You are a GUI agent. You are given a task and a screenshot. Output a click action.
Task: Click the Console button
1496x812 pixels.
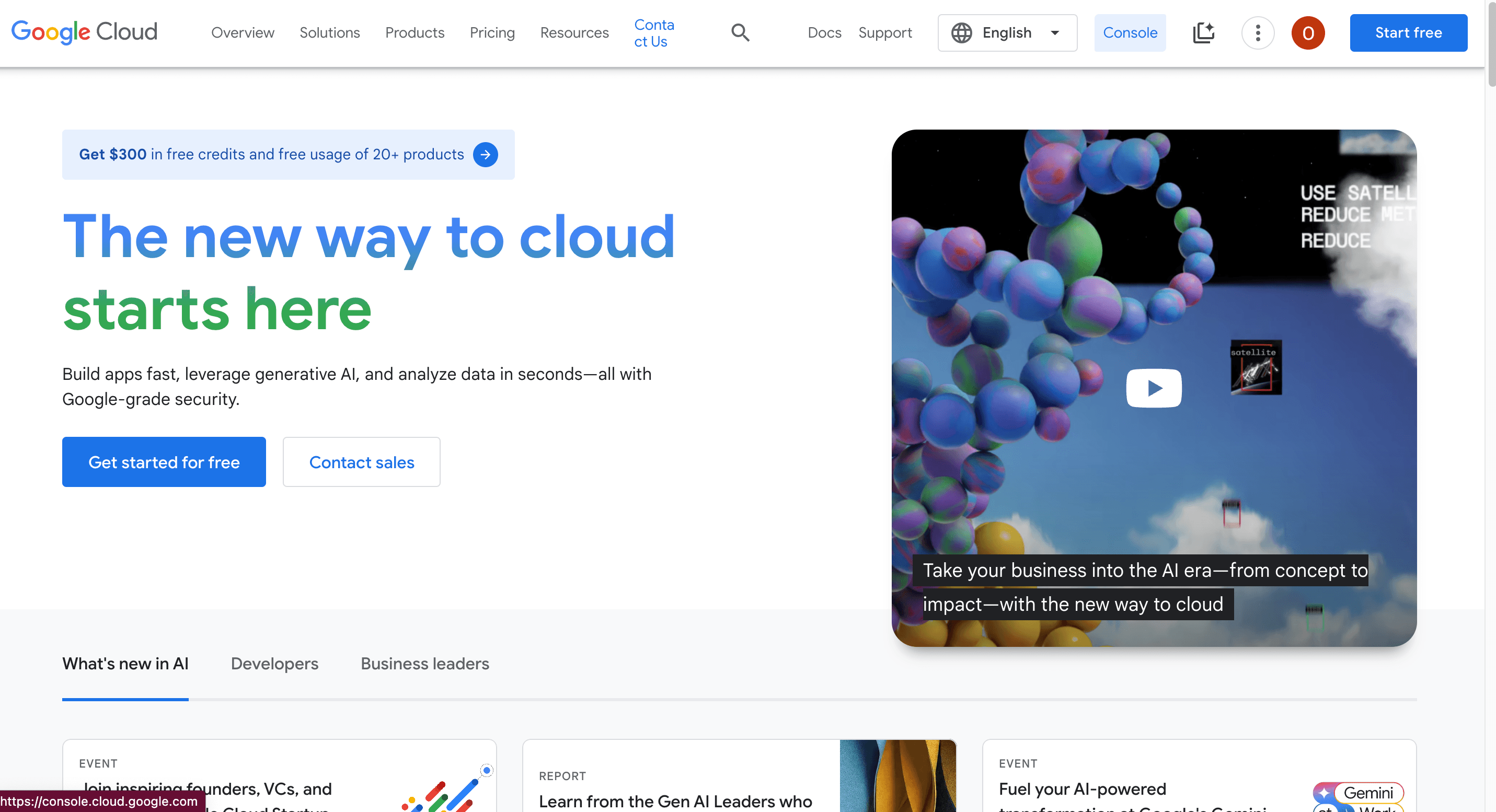[x=1130, y=33]
